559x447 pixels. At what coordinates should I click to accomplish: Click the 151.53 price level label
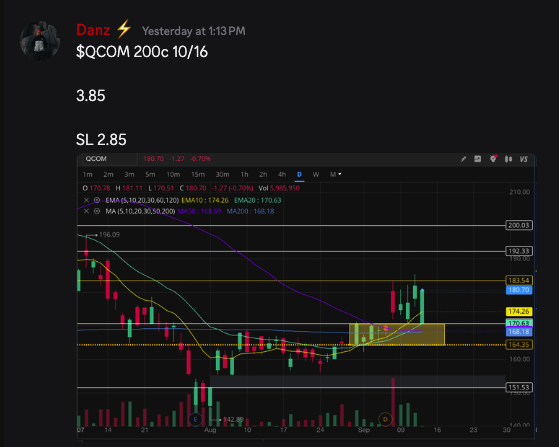[x=519, y=387]
